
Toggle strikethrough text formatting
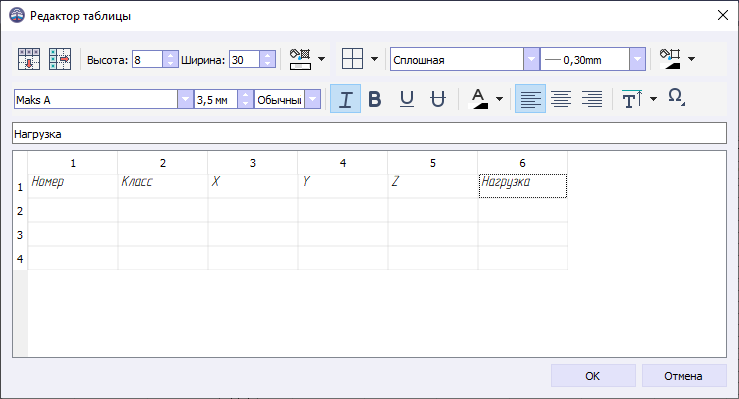pyautogui.click(x=438, y=99)
